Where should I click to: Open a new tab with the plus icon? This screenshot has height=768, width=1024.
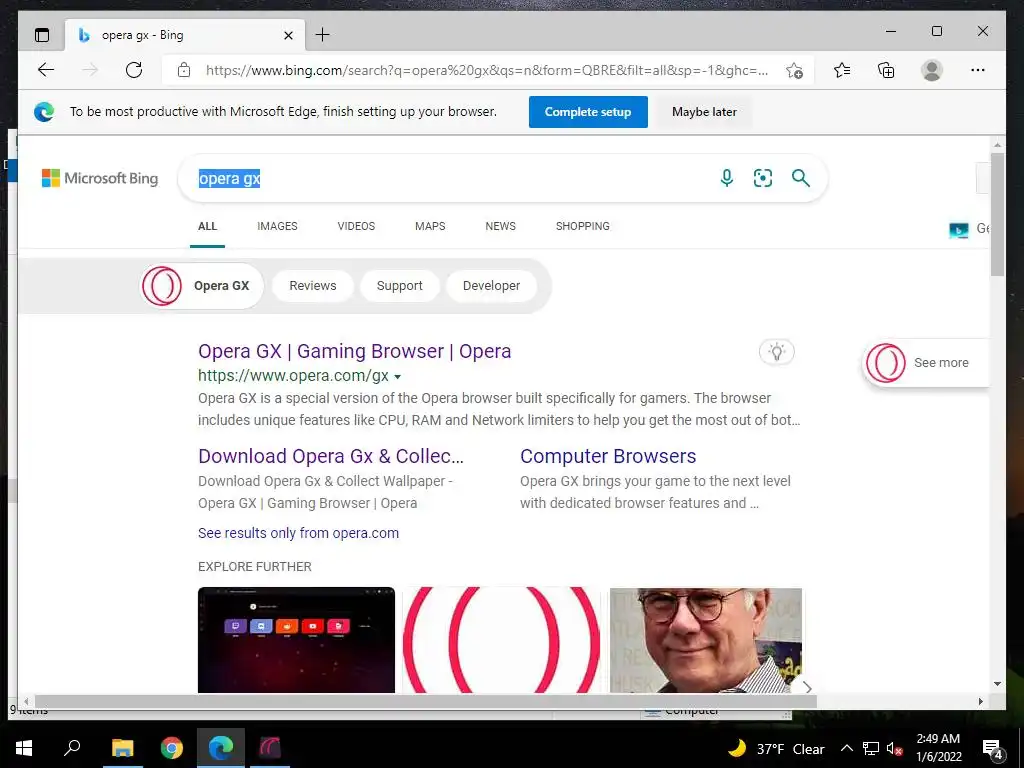[x=323, y=35]
